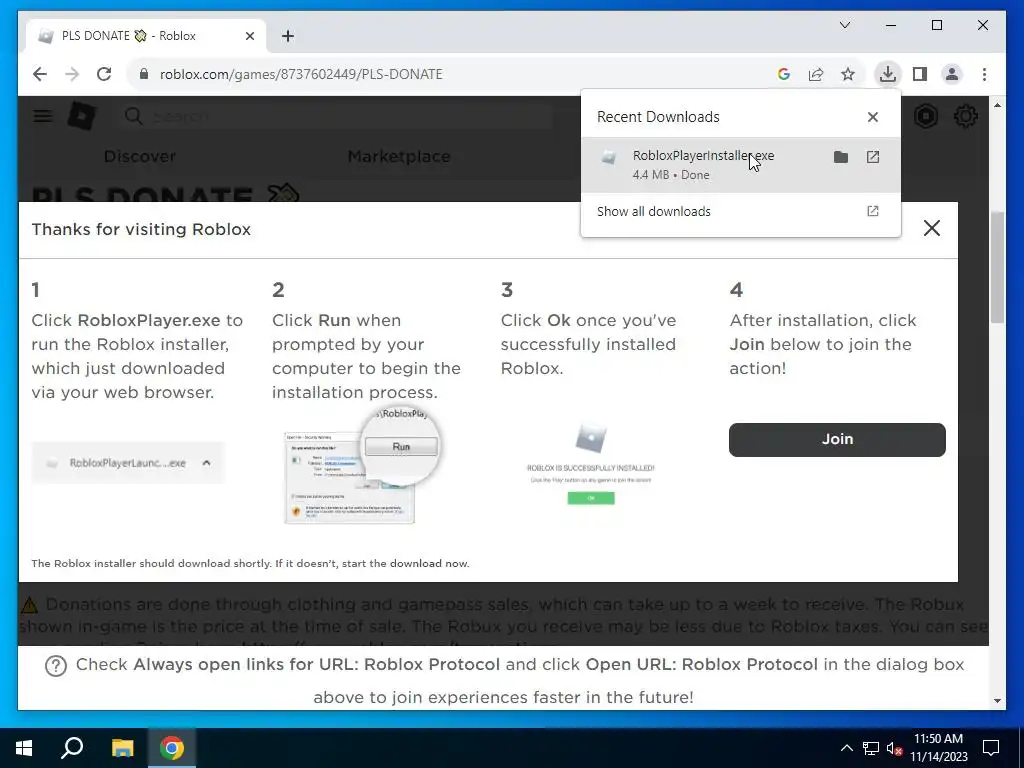Bookmark this tab with star icon
The width and height of the screenshot is (1024, 768).
848,74
